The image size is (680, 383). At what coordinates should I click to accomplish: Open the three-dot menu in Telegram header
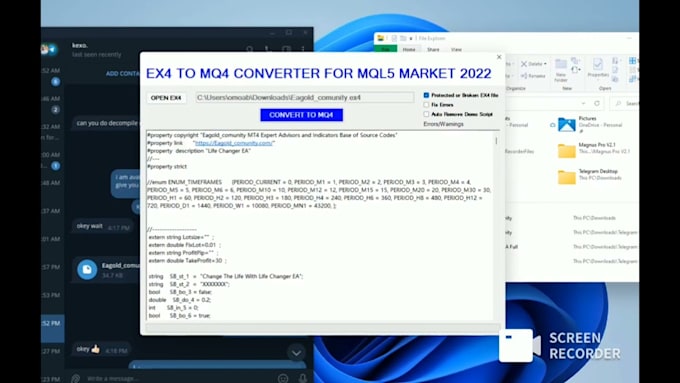tap(303, 49)
